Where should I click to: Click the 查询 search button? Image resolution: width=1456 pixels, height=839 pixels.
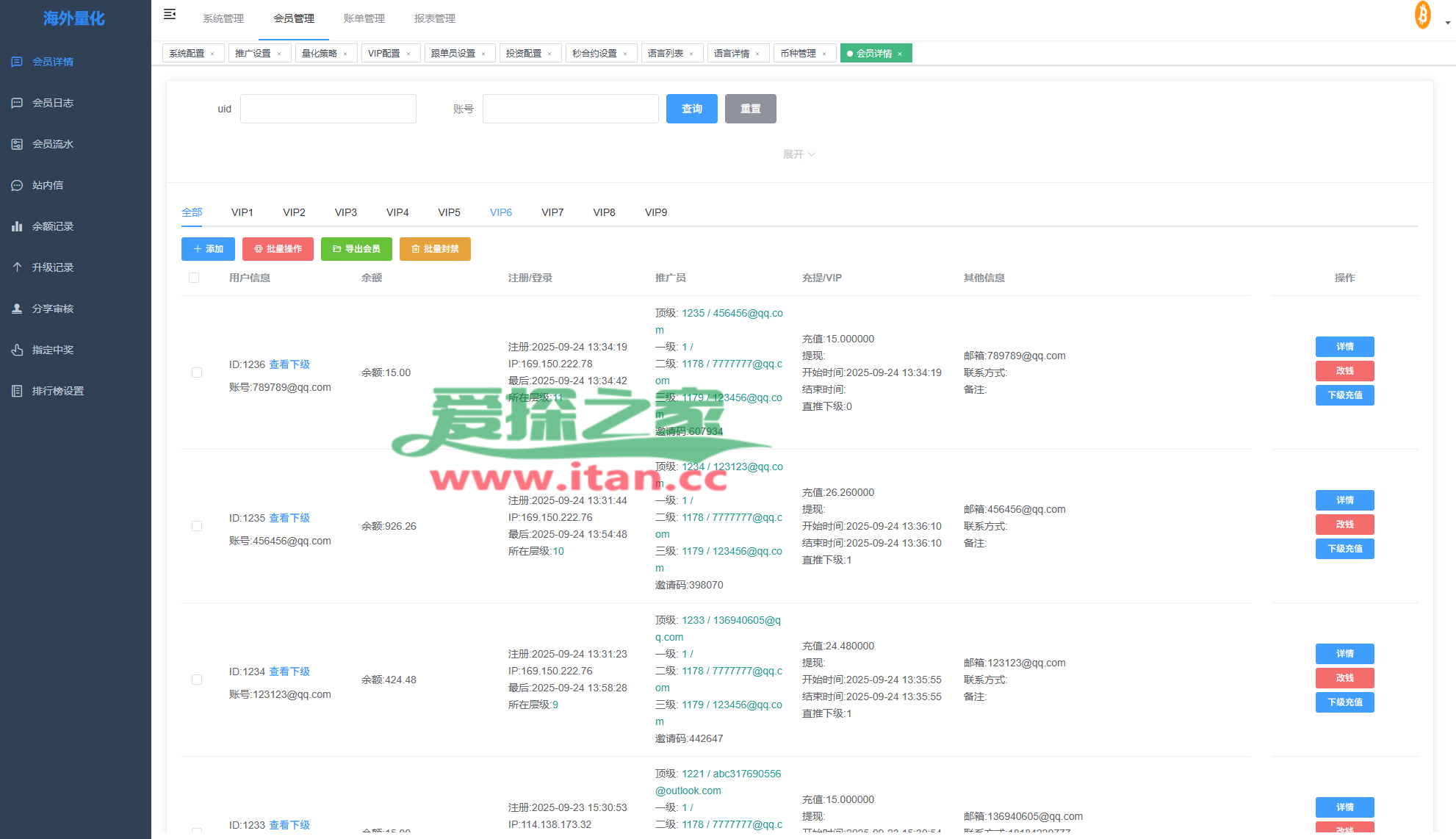pyautogui.click(x=691, y=109)
